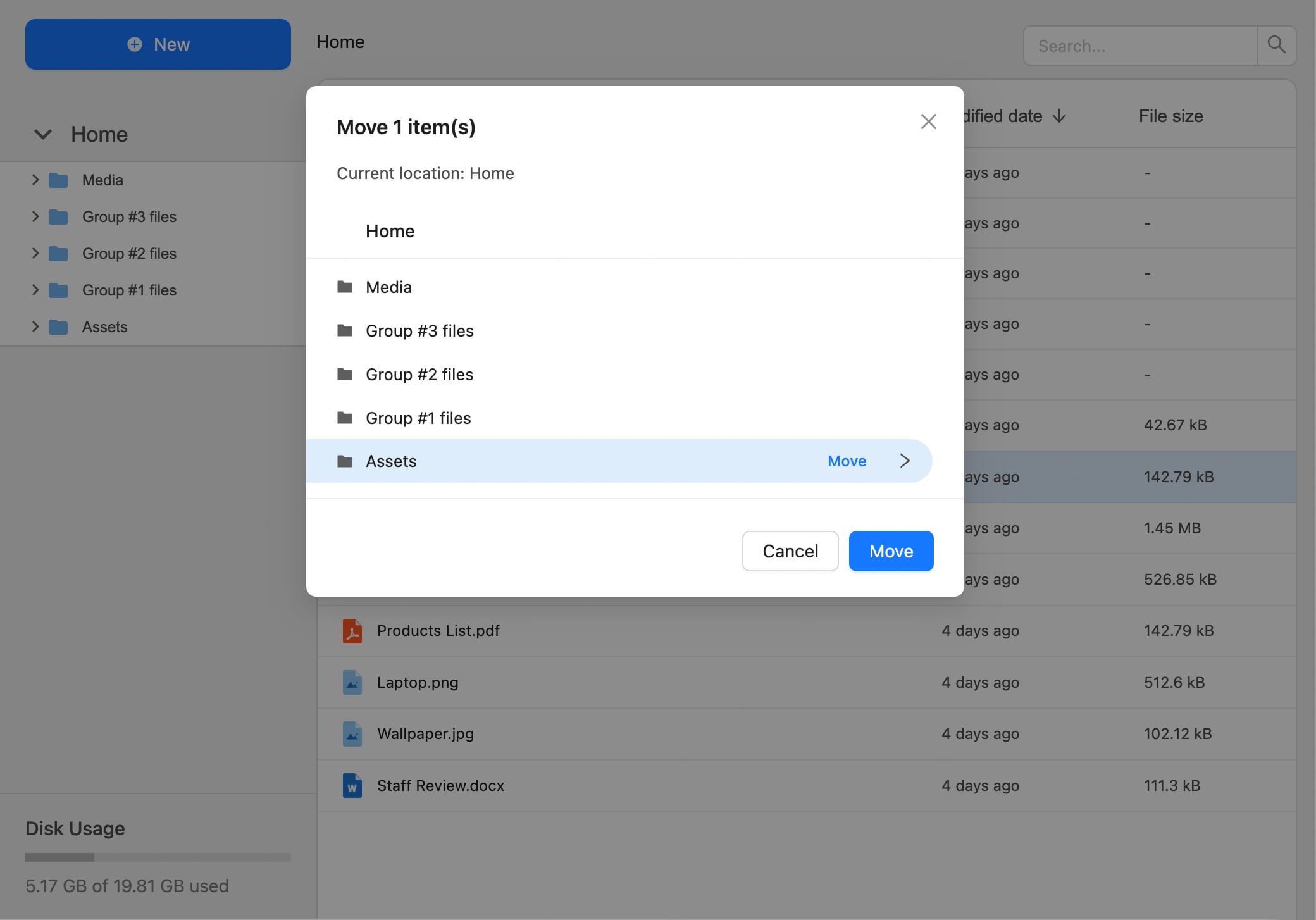Focus the Search input field

pyautogui.click(x=1140, y=46)
